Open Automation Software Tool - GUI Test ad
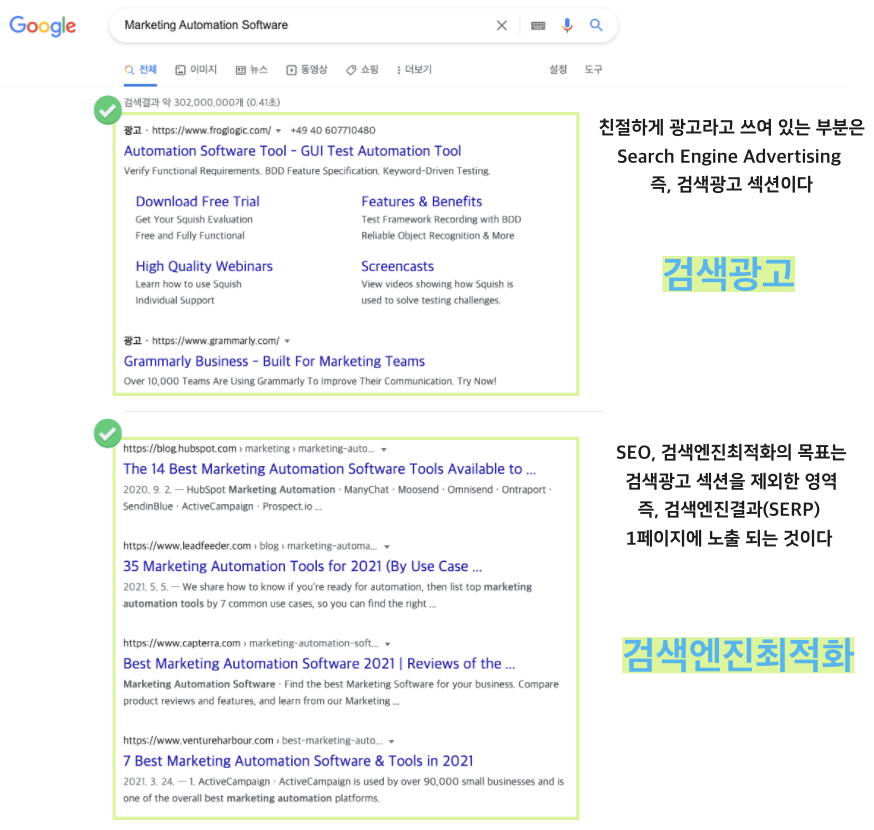874x830 pixels. (293, 151)
